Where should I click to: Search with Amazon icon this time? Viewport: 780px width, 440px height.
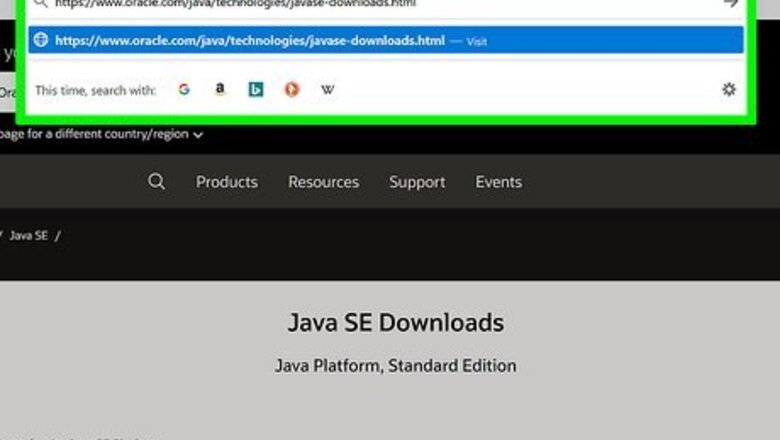coord(220,89)
